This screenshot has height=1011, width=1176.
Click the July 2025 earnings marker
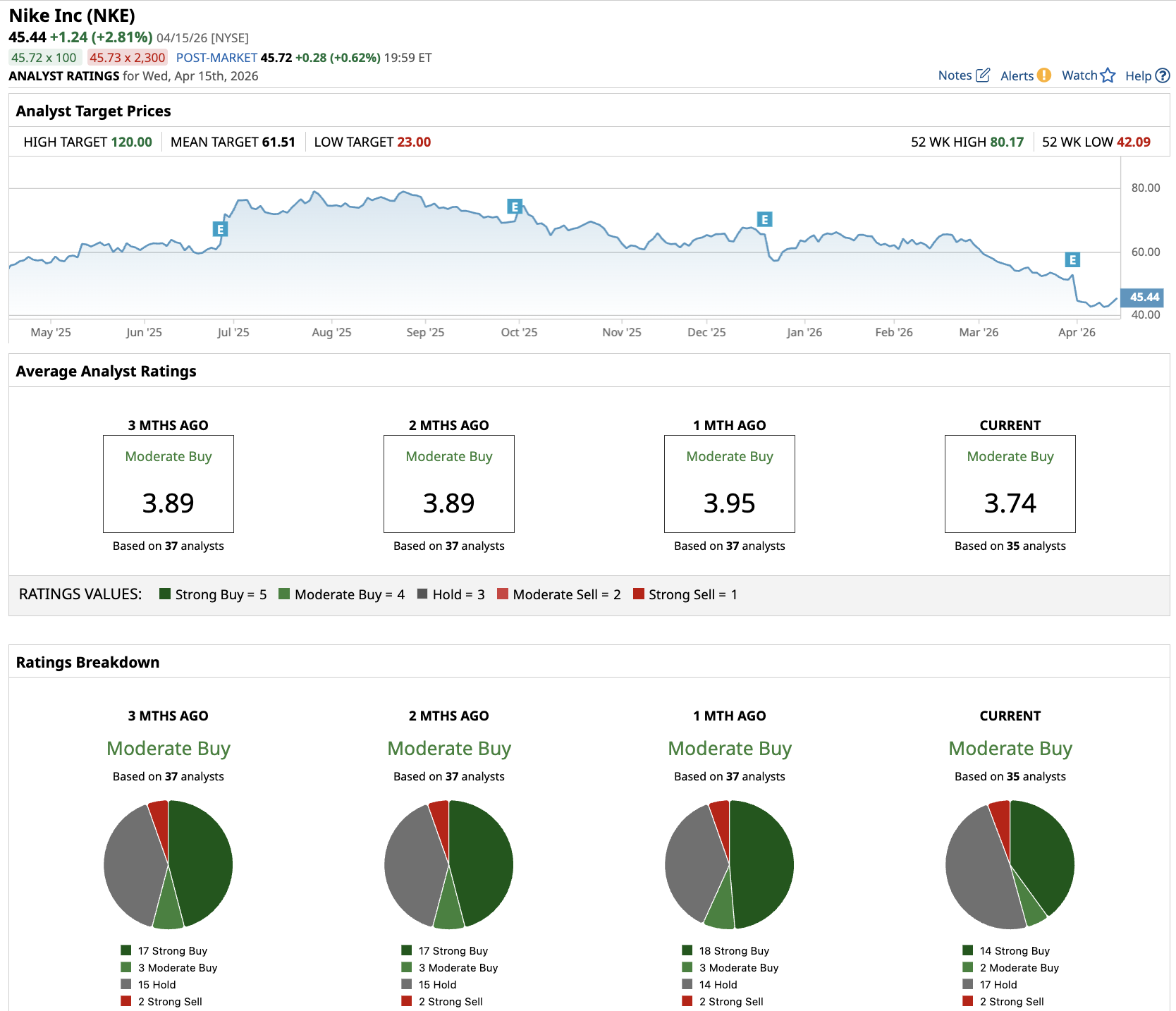pos(221,229)
